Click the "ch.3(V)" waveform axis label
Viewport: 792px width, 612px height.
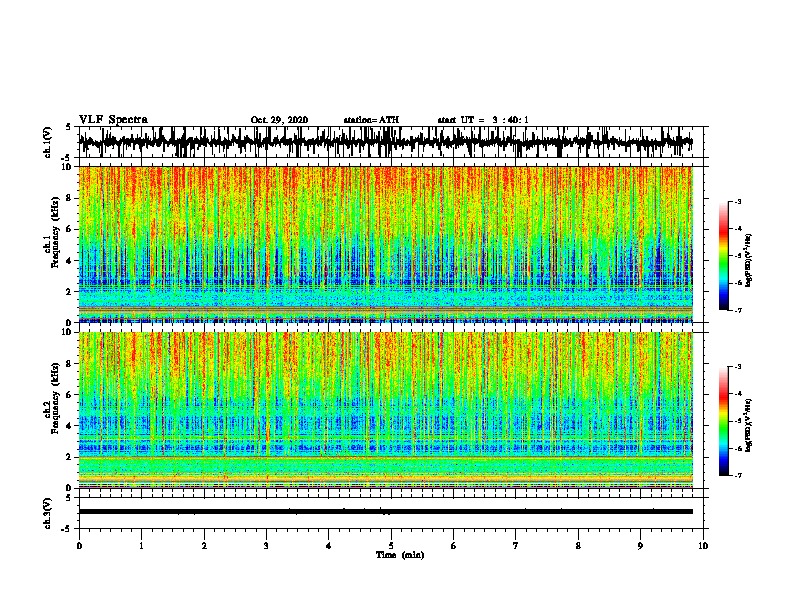click(x=48, y=513)
